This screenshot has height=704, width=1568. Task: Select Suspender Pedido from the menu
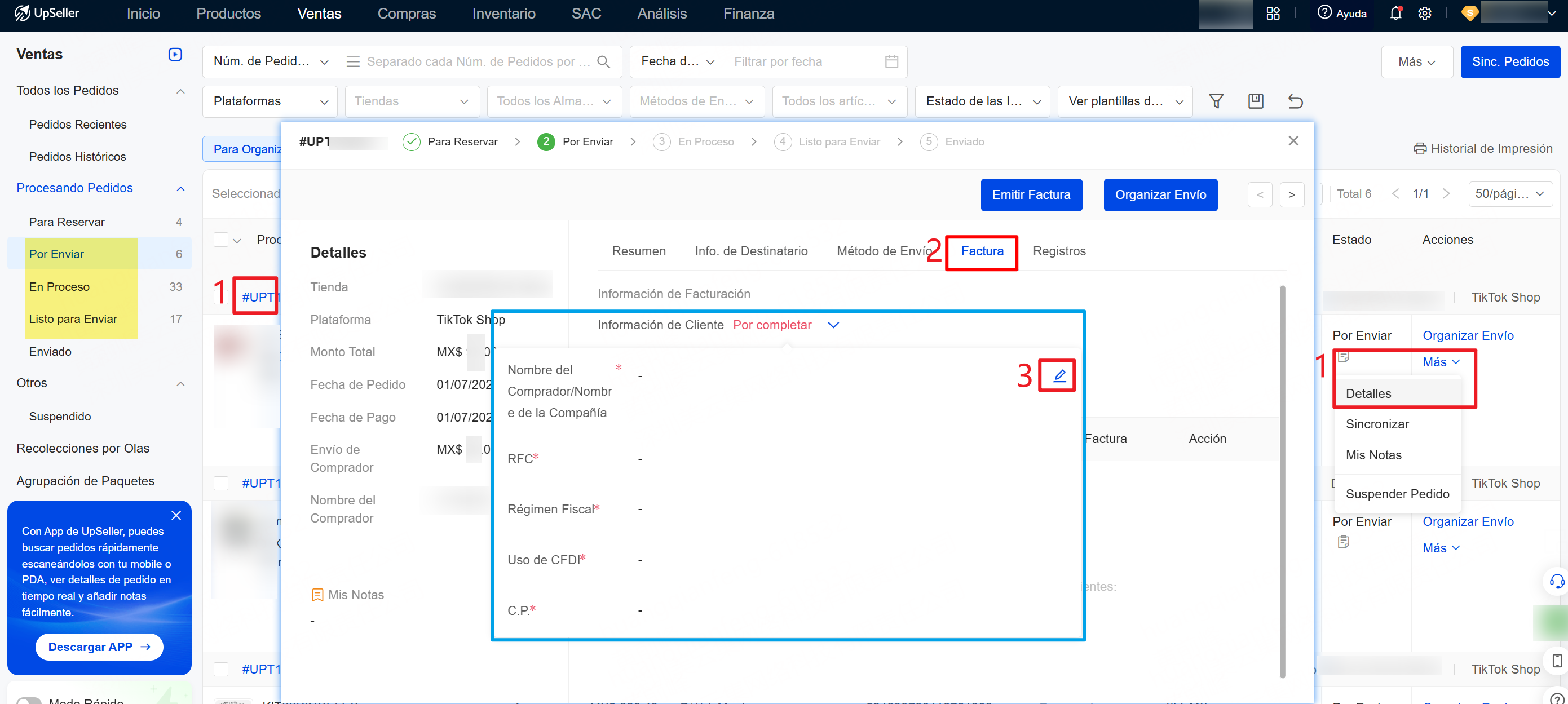point(1397,493)
